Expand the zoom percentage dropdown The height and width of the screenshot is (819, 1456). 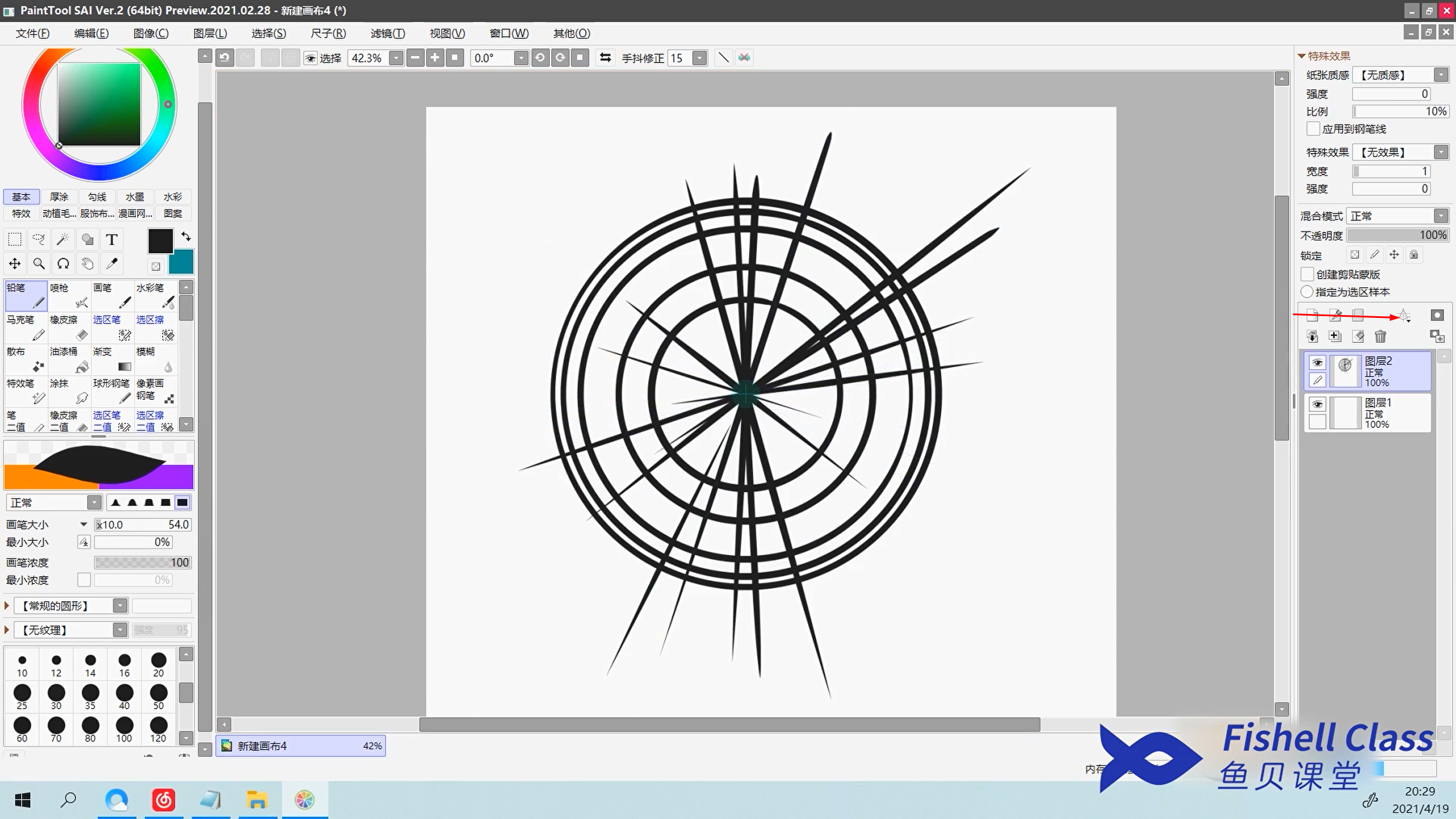coord(396,58)
